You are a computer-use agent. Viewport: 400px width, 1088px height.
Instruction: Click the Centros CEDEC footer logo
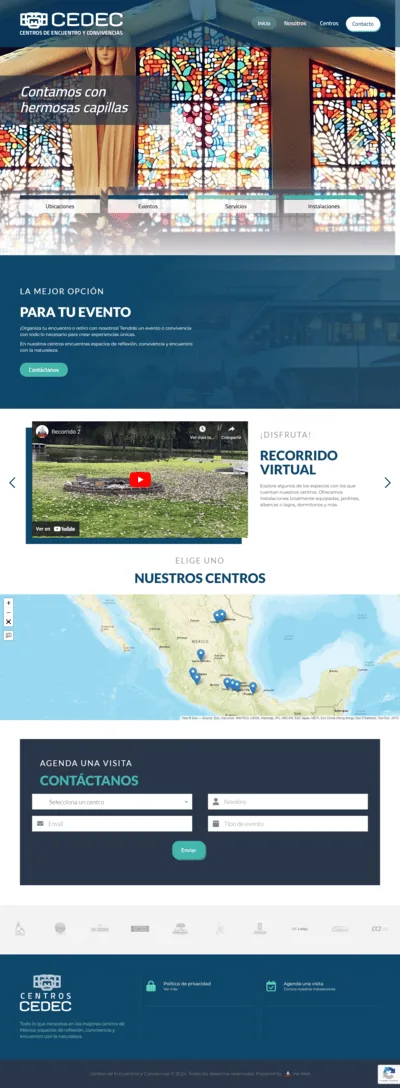point(46,993)
